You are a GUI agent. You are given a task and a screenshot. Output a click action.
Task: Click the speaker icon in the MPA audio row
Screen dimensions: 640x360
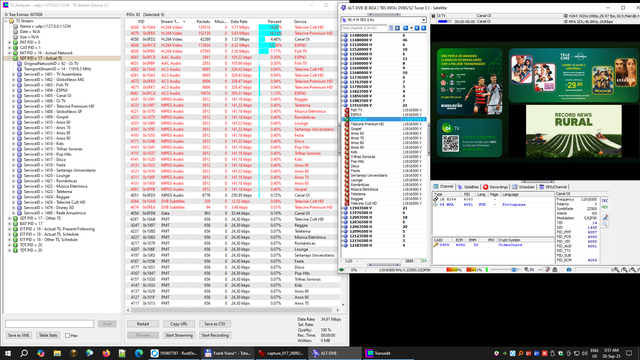click(x=436, y=204)
